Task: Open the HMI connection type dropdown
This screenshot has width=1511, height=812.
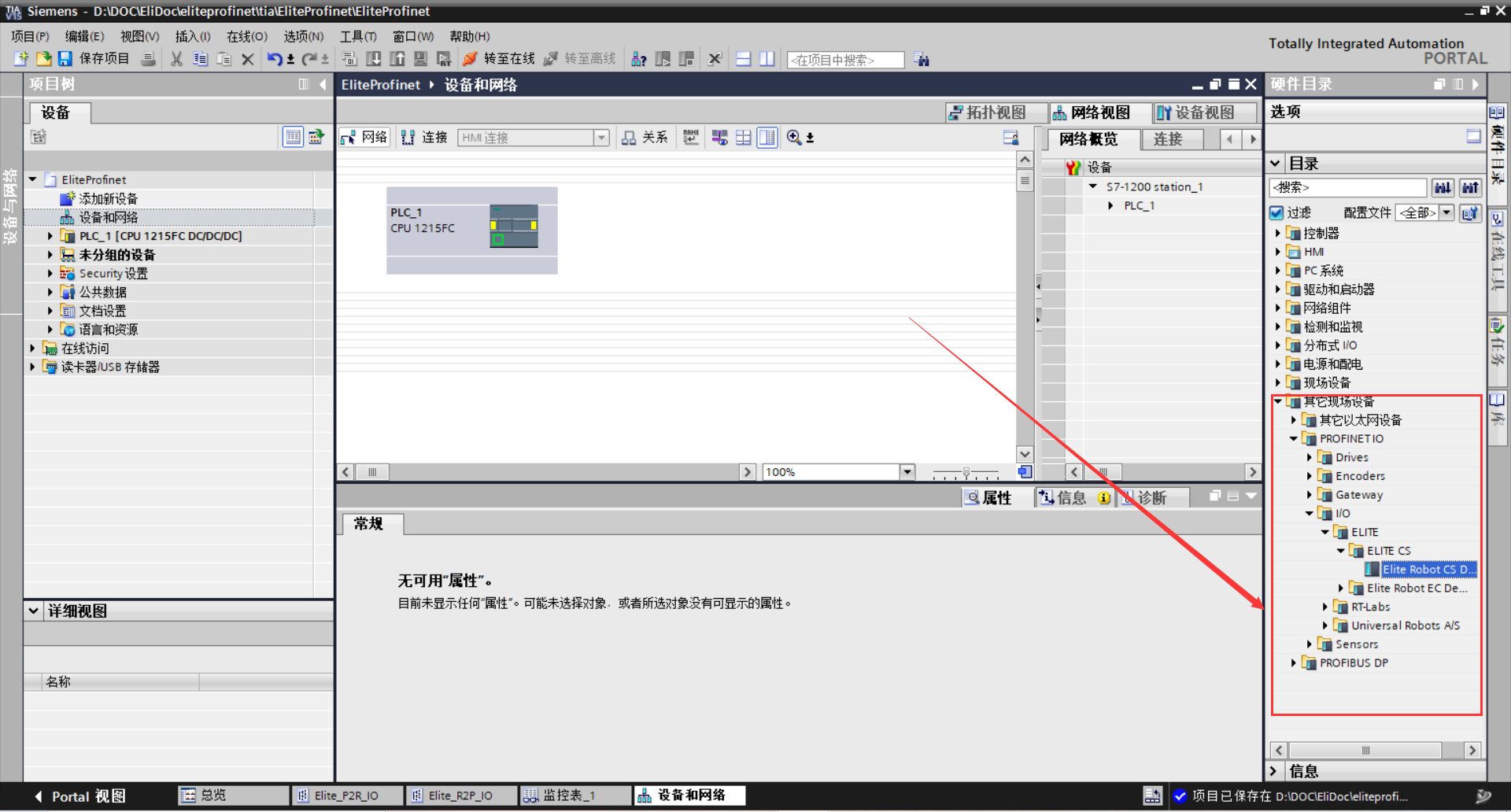Action: pyautogui.click(x=601, y=138)
